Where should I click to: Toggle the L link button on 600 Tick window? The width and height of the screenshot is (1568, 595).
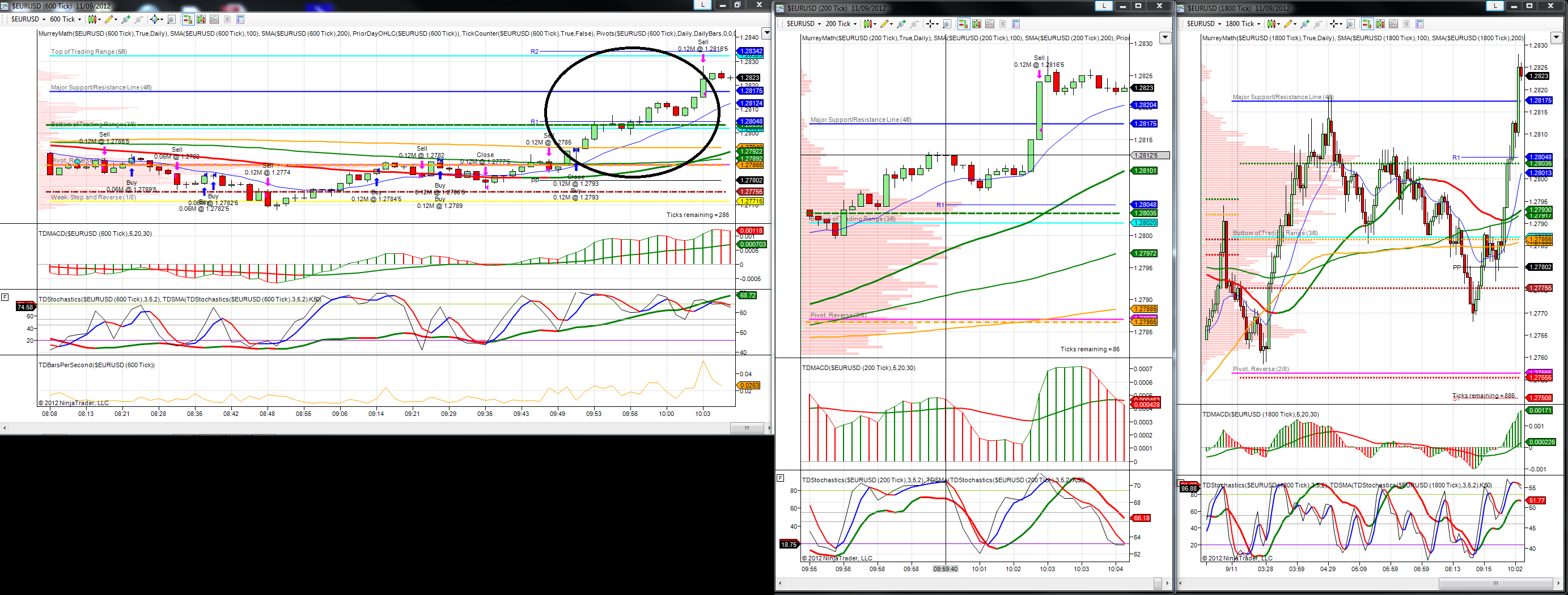(702, 5)
